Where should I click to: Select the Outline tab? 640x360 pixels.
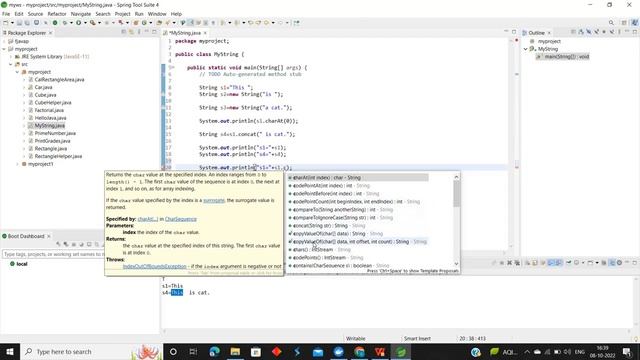pos(536,33)
